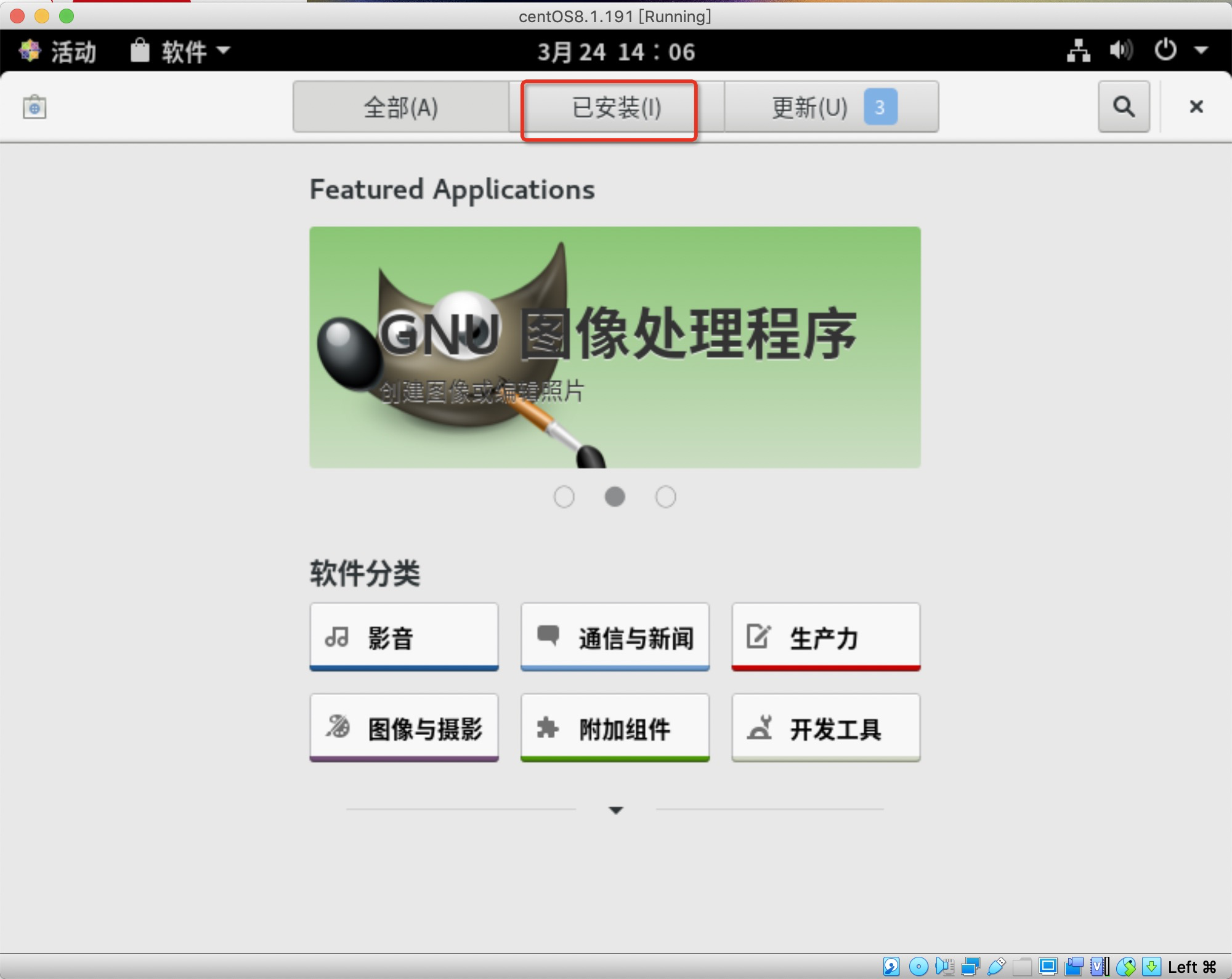This screenshot has height=979, width=1232.
Task: Open the 开发工具 developer tools category
Action: coord(825,728)
